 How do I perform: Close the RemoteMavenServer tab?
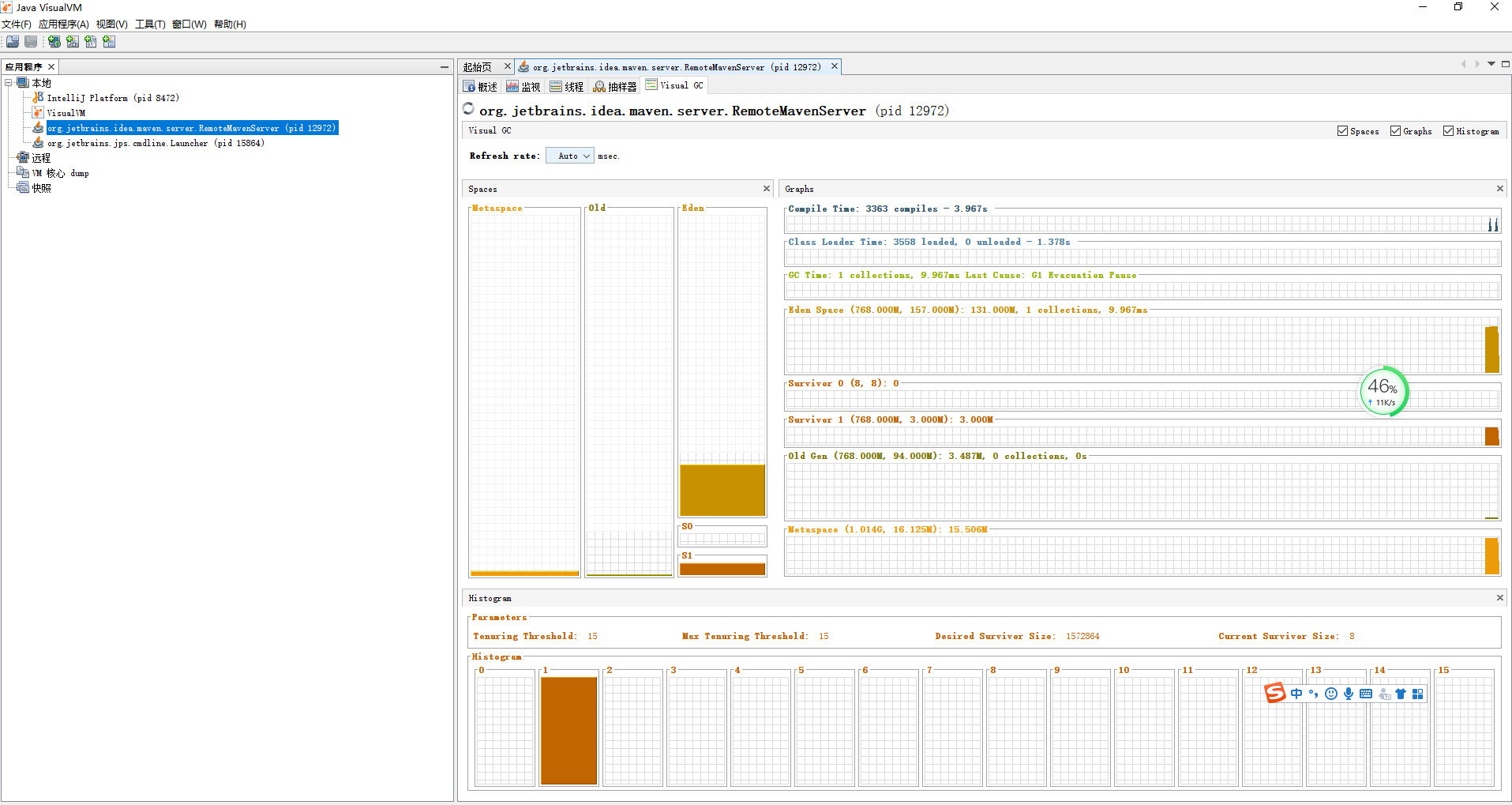[x=834, y=66]
